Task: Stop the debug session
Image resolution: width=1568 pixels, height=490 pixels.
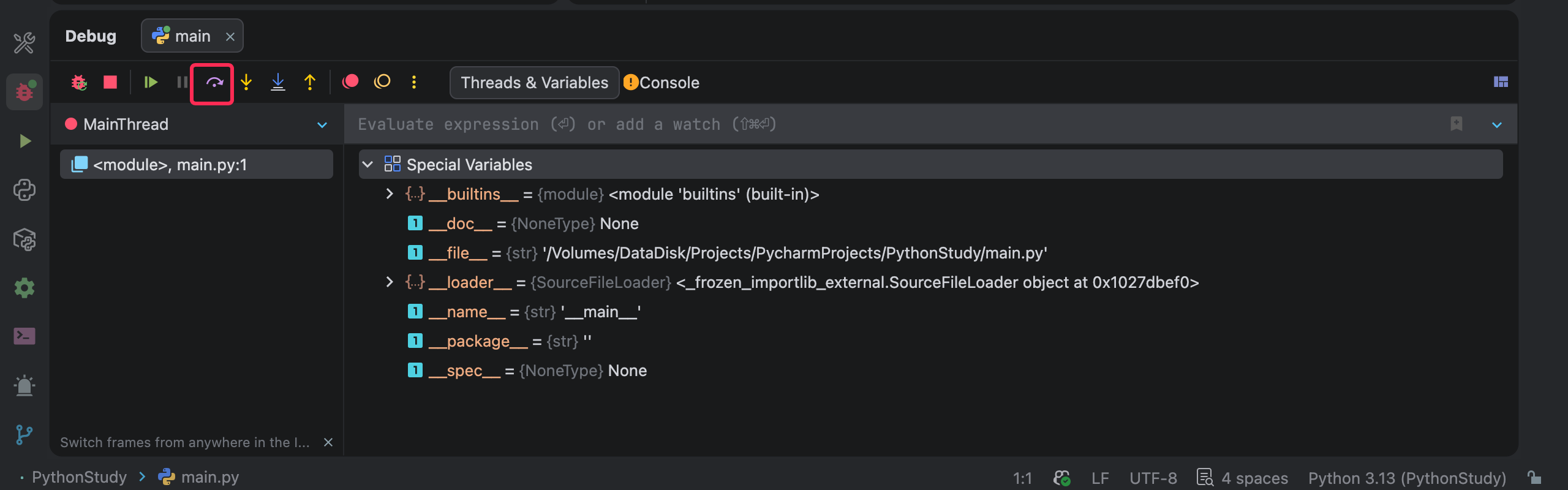Action: click(x=110, y=82)
